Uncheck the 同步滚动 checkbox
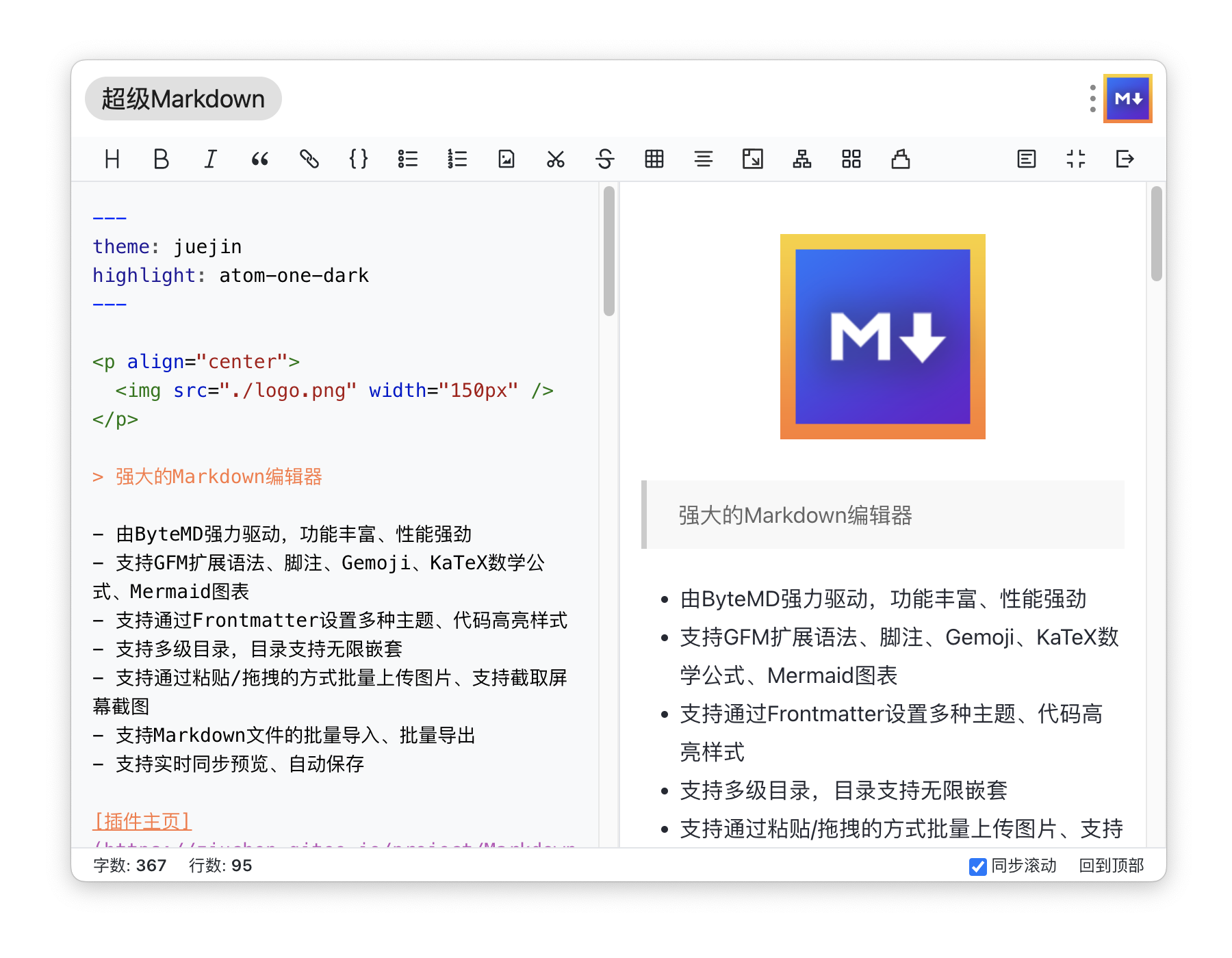Image resolution: width=1232 pixels, height=958 pixels. [x=978, y=866]
